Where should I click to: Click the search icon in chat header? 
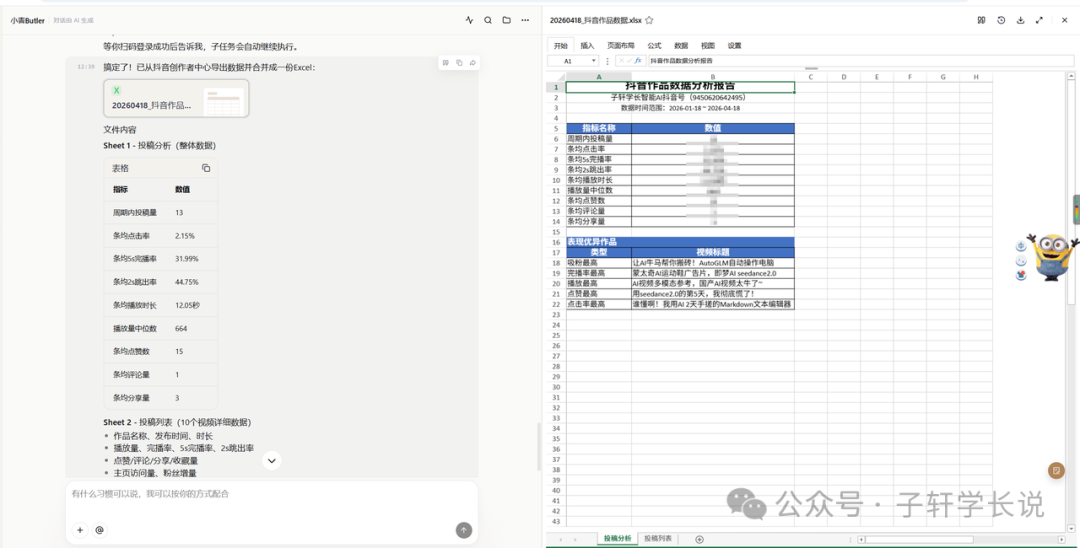[488, 21]
